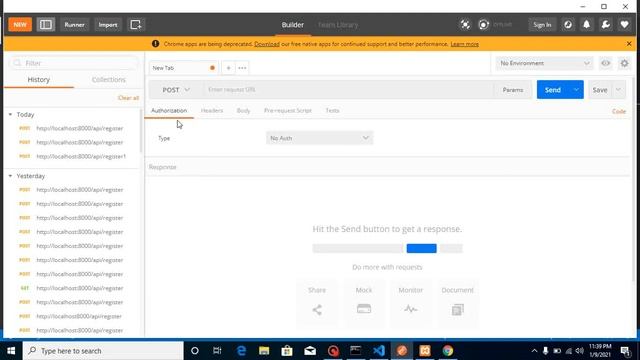The width and height of the screenshot is (640, 360).
Task: Click the Monitor pulse icon
Action: point(411,309)
